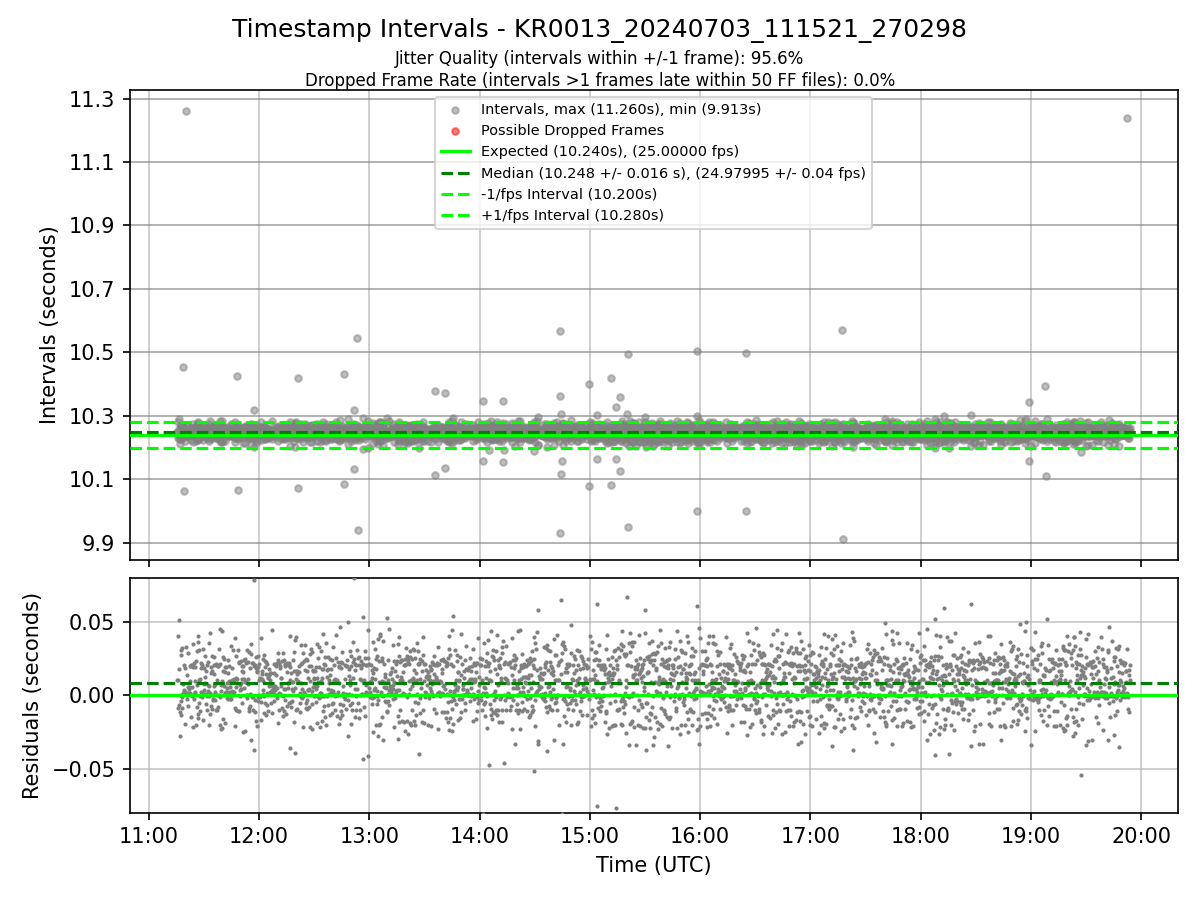Click the 10.5 y-axis tick label

click(93, 353)
